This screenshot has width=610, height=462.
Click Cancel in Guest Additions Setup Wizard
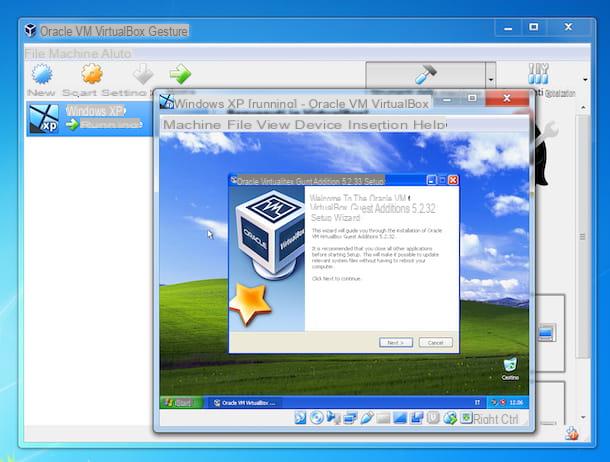click(436, 343)
